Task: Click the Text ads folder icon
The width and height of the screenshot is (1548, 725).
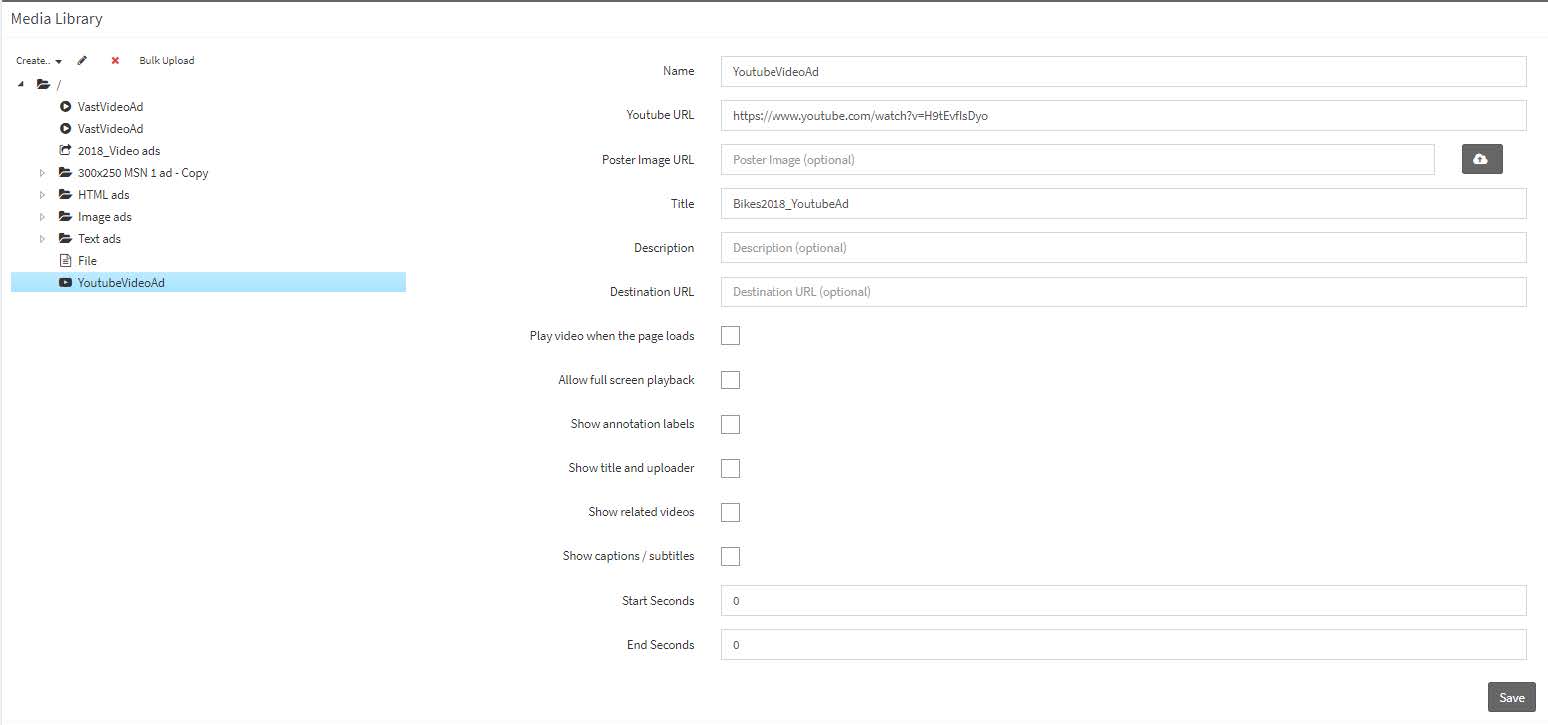Action: 65,239
